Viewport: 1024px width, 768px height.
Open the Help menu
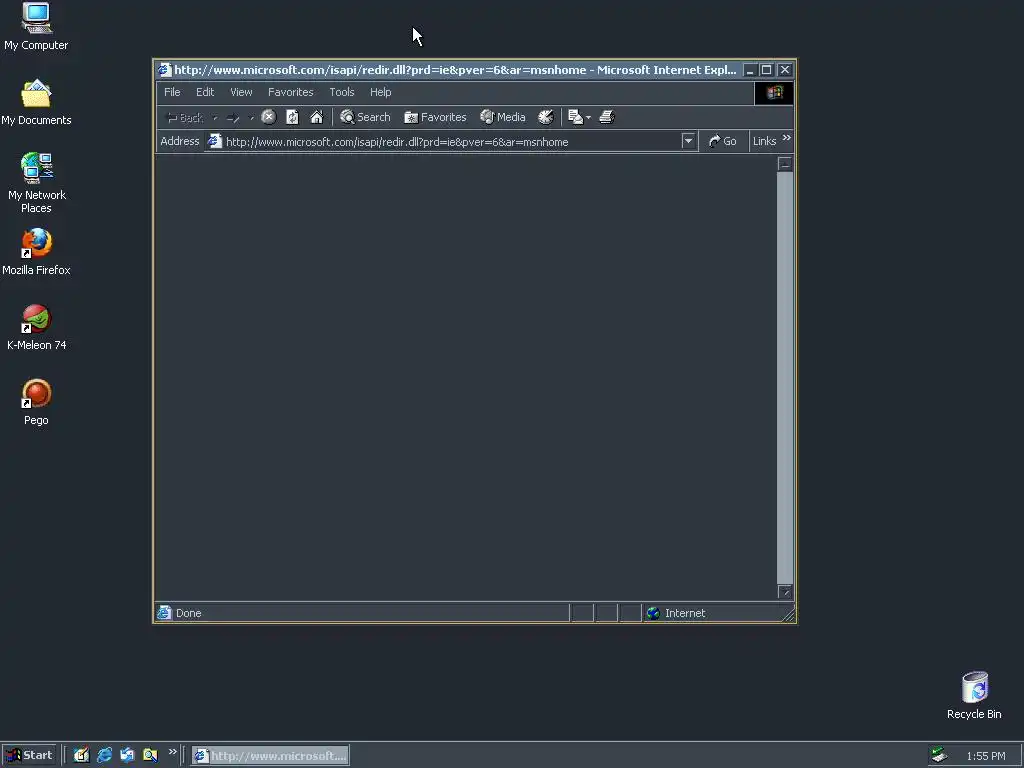point(380,92)
